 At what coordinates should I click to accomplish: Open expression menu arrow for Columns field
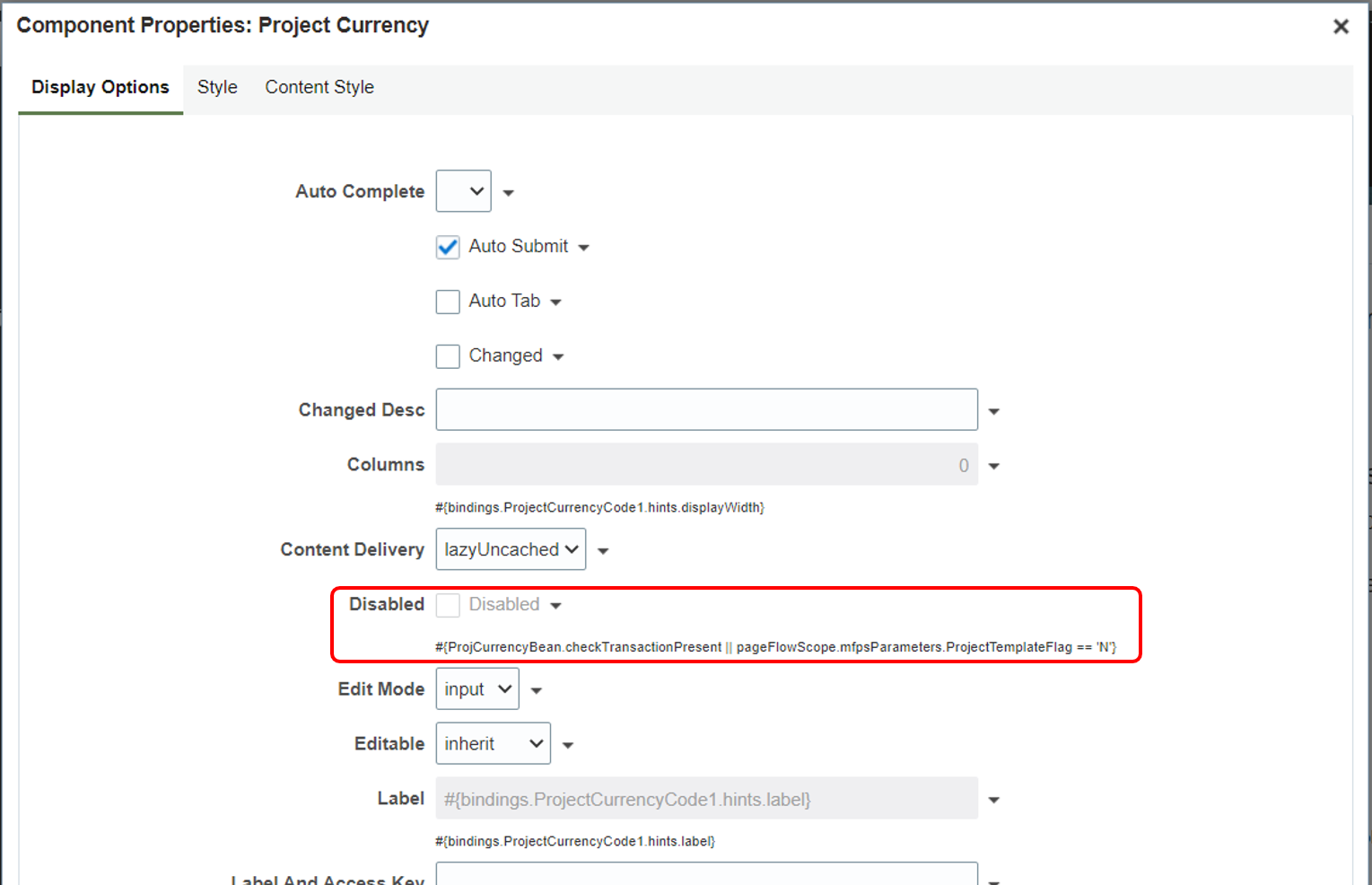pyautogui.click(x=994, y=467)
